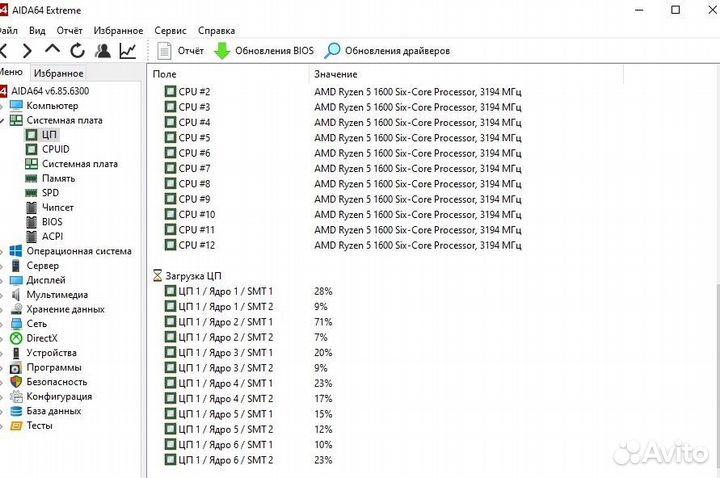The image size is (720, 478).
Task: Open the Справка menu
Action: 217,31
